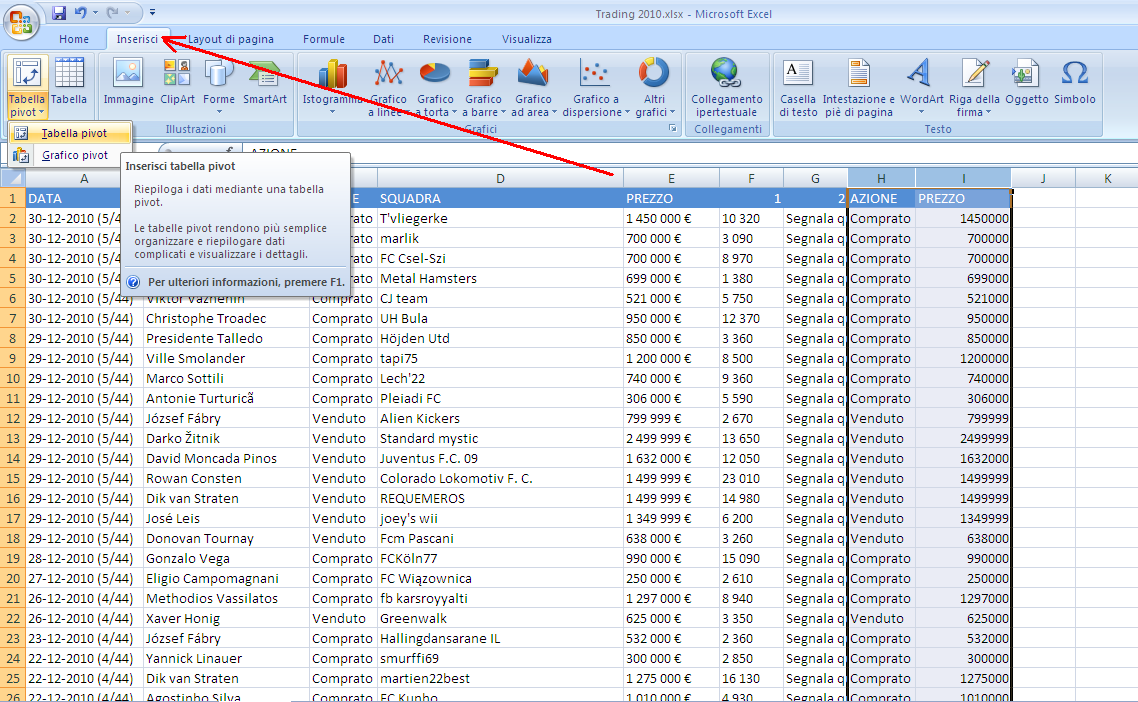Click the cell with Gonzalo Vega

(x=226, y=558)
